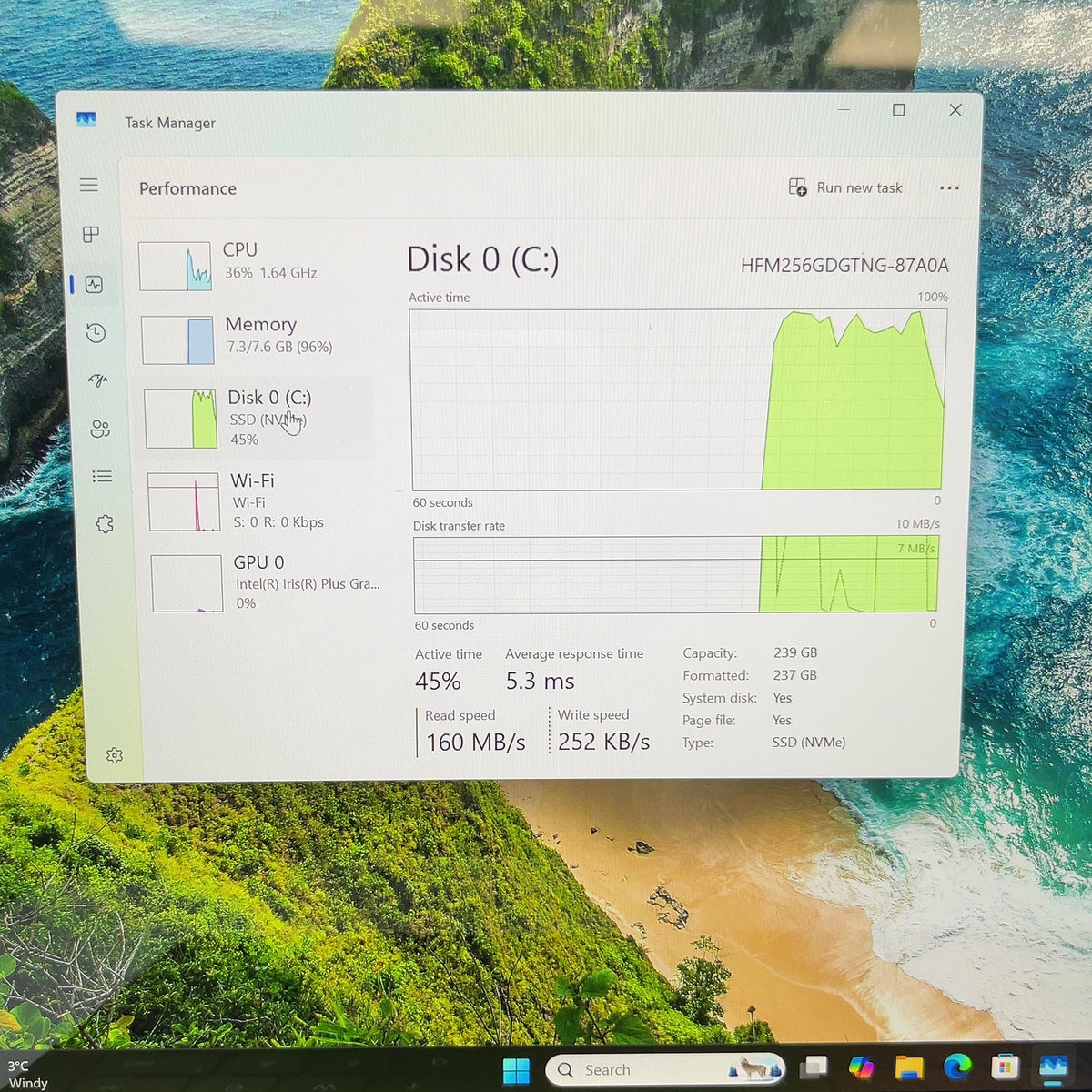Maximize the Task Manager window
Viewport: 1092px width, 1092px height.
pos(899,110)
